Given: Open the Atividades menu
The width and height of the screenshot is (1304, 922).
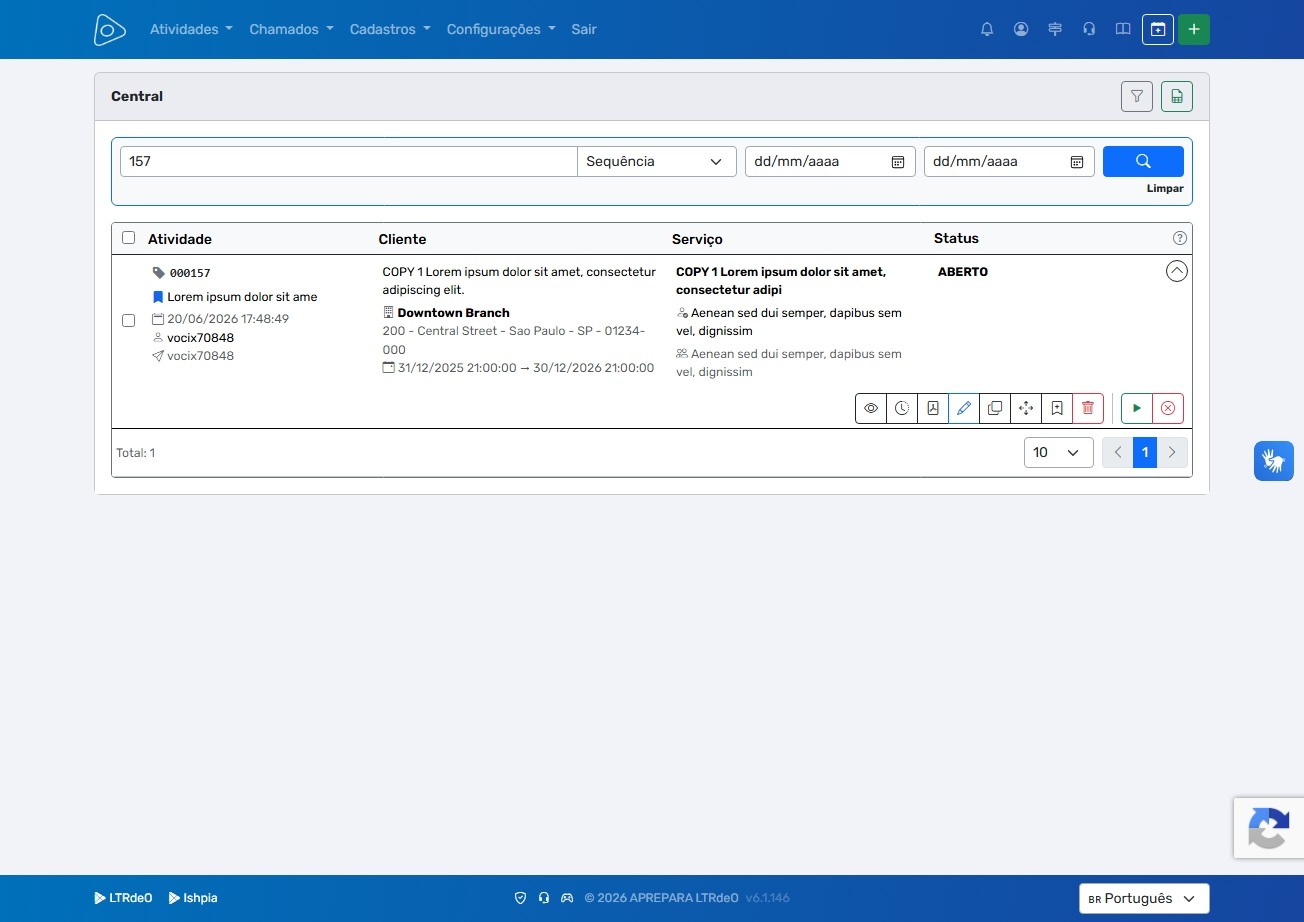Looking at the screenshot, I should [191, 29].
